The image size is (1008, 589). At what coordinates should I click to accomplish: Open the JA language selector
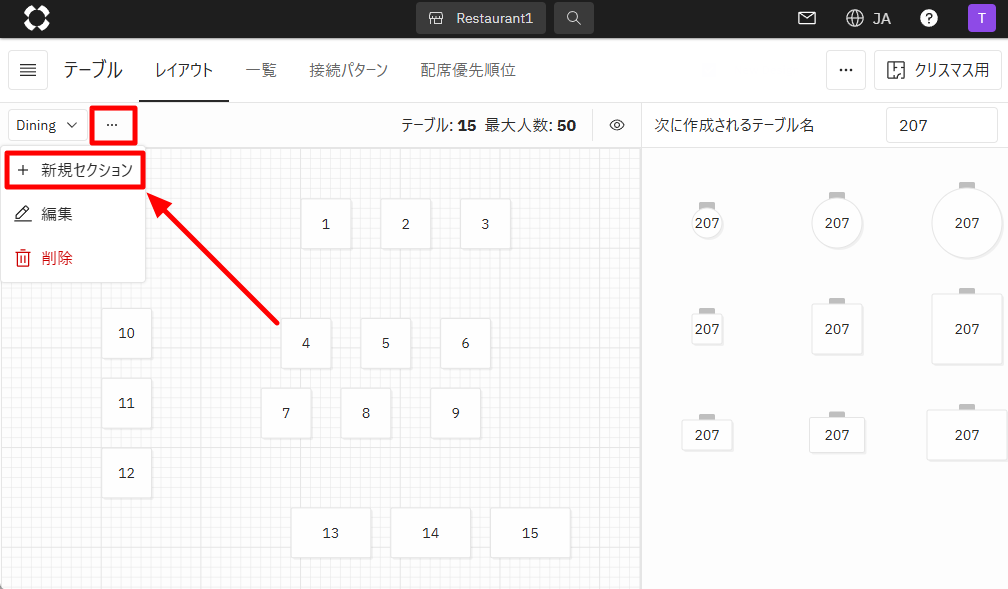tap(868, 18)
